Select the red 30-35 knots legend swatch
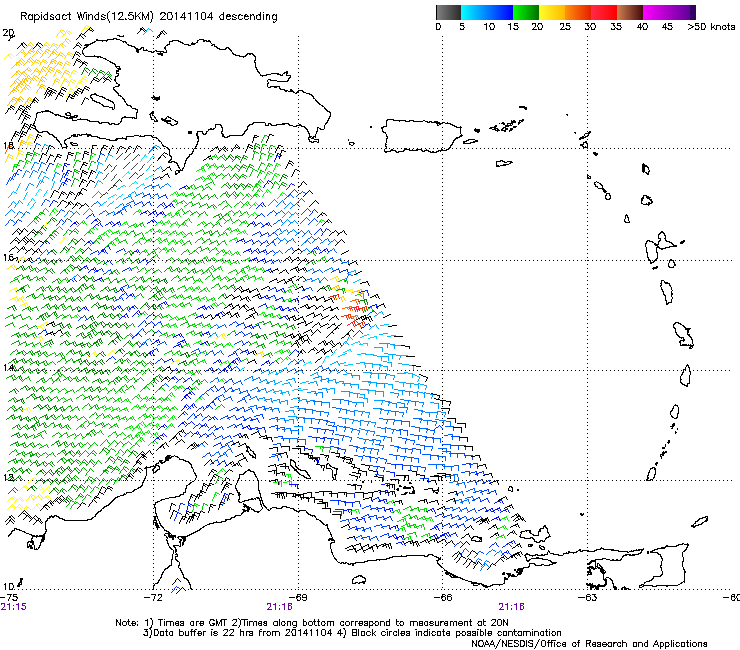Screen dimensions: 740x650 coord(604,12)
